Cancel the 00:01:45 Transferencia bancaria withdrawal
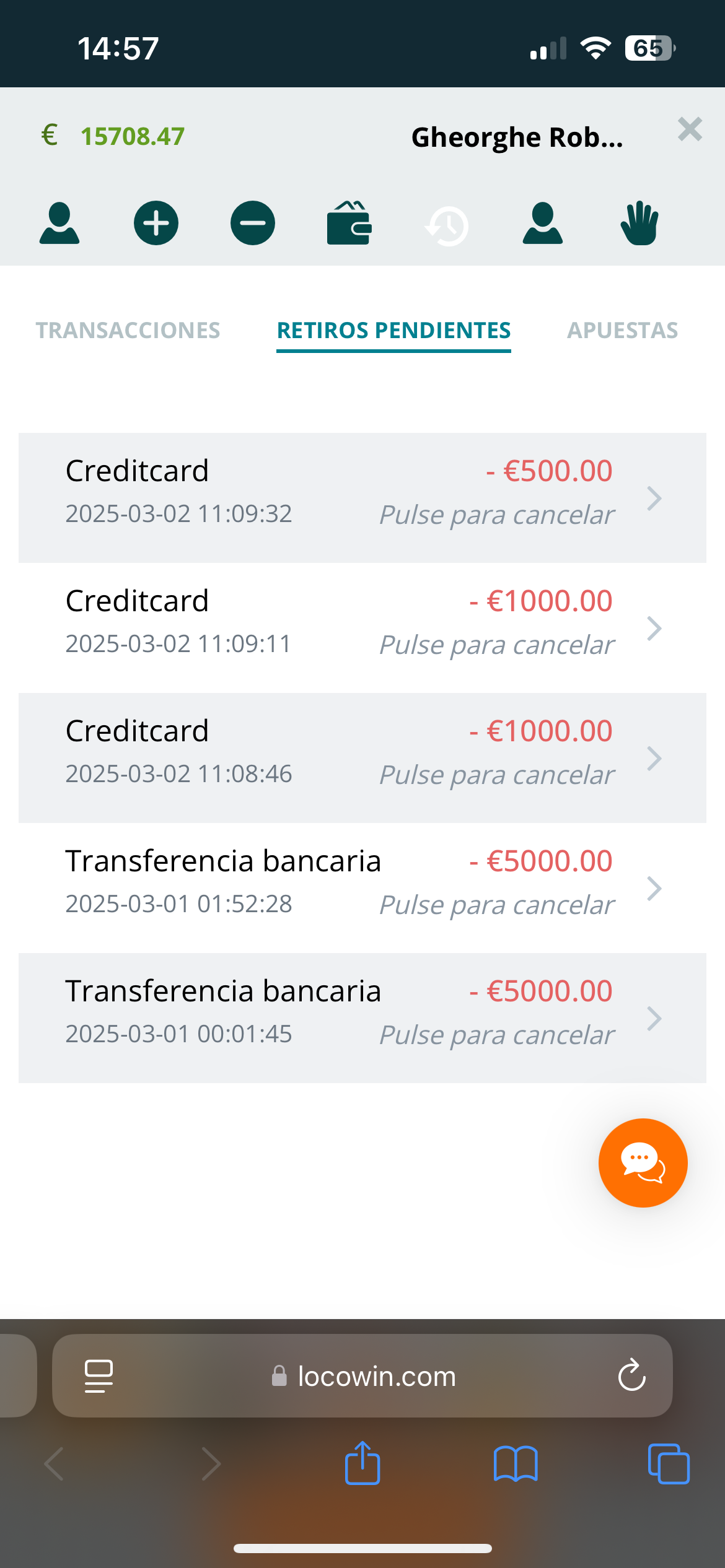This screenshot has height=1568, width=725. pyautogui.click(x=496, y=1035)
